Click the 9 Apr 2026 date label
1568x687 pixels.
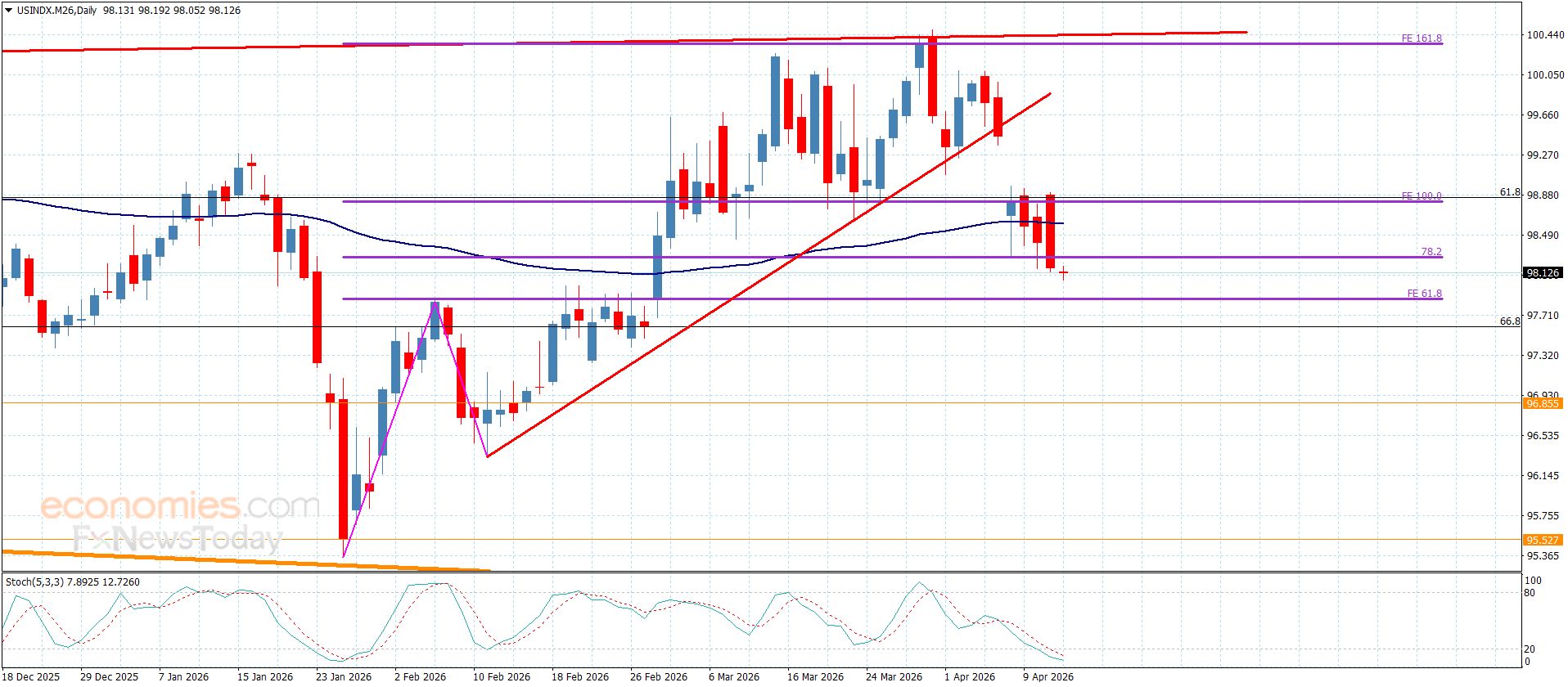tap(1048, 676)
